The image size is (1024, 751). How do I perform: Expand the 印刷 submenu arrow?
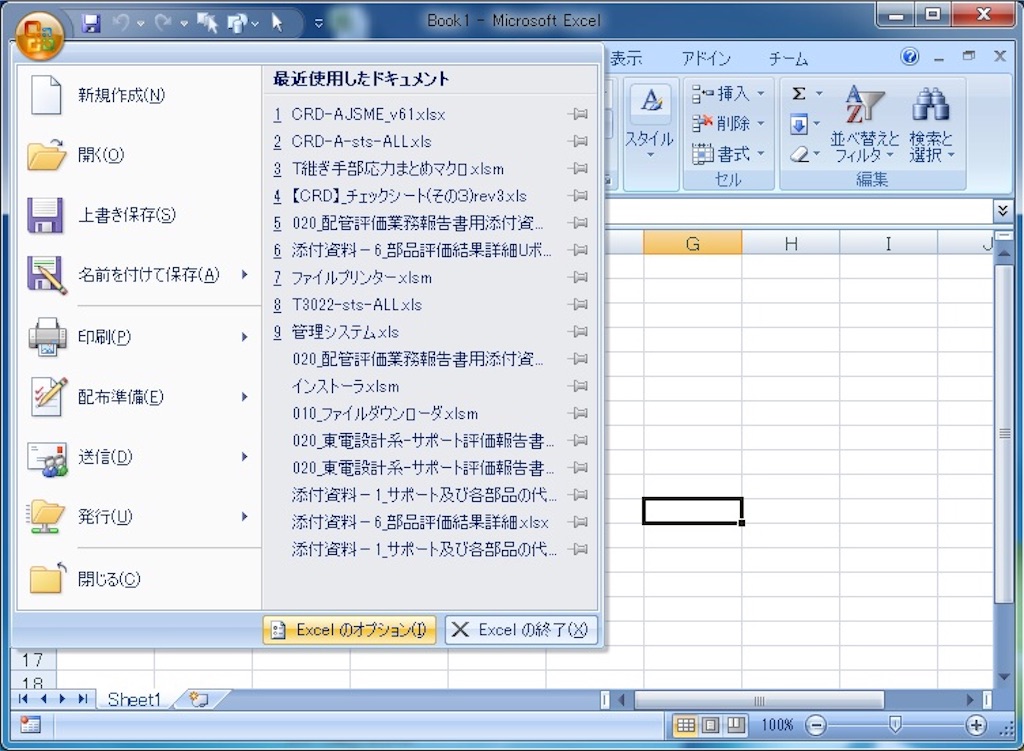pyautogui.click(x=245, y=337)
